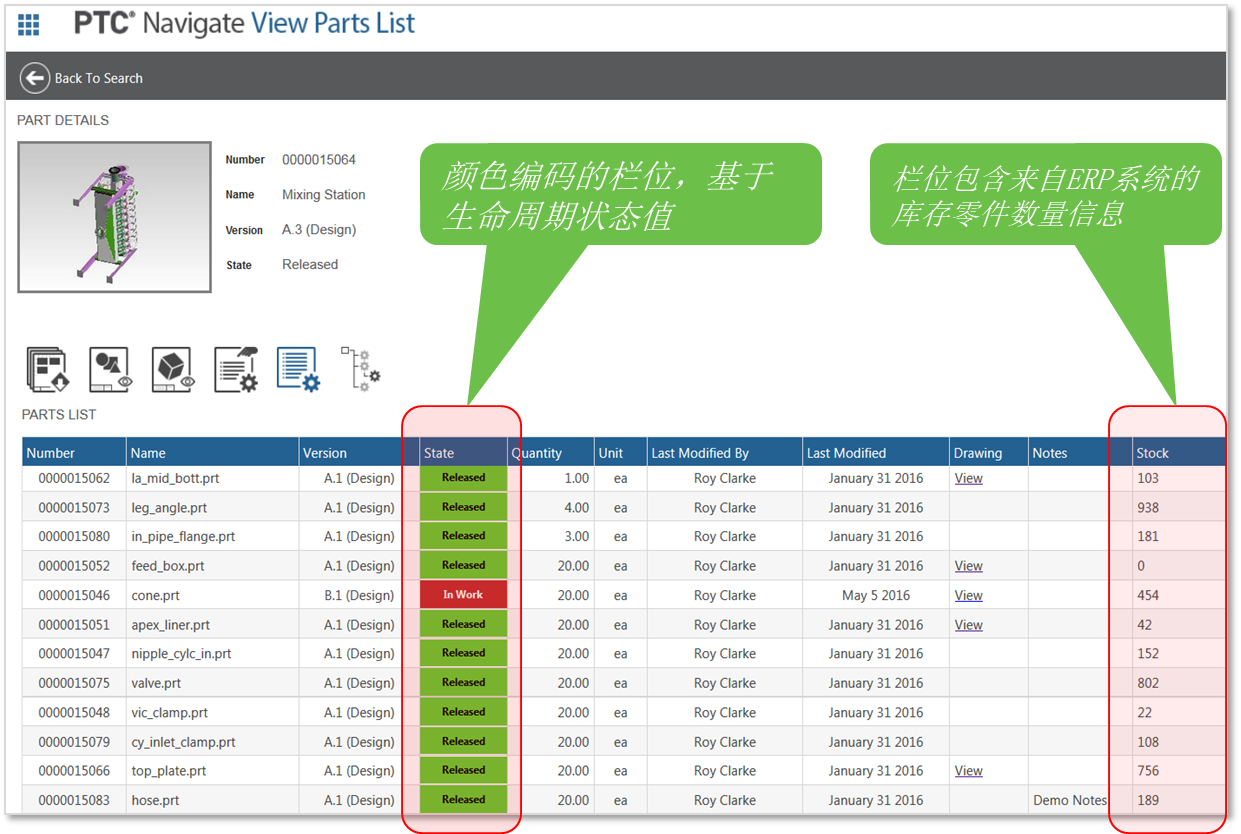The height and width of the screenshot is (834, 1241).
Task: Click the Stock column header
Action: click(x=1179, y=453)
